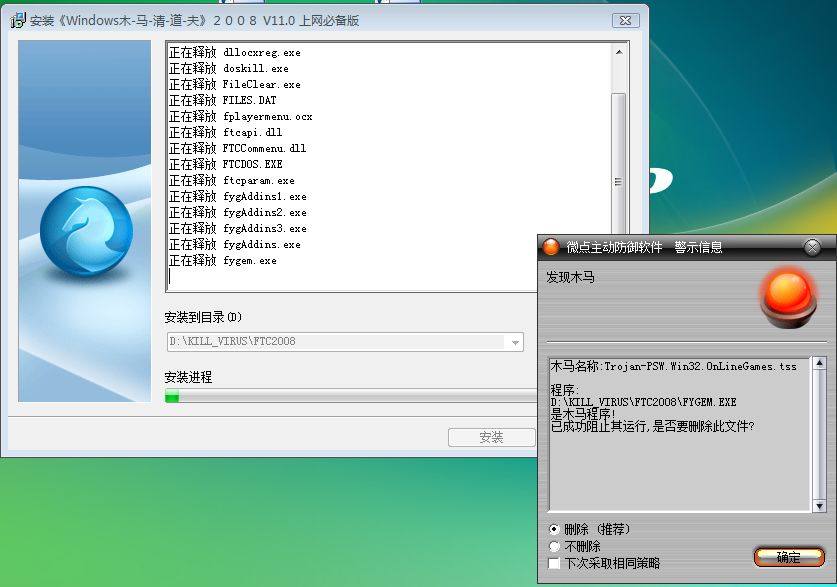The image size is (837, 587).
Task: Click the log line 正在释放 dllocxreg.exe
Action: [235, 52]
